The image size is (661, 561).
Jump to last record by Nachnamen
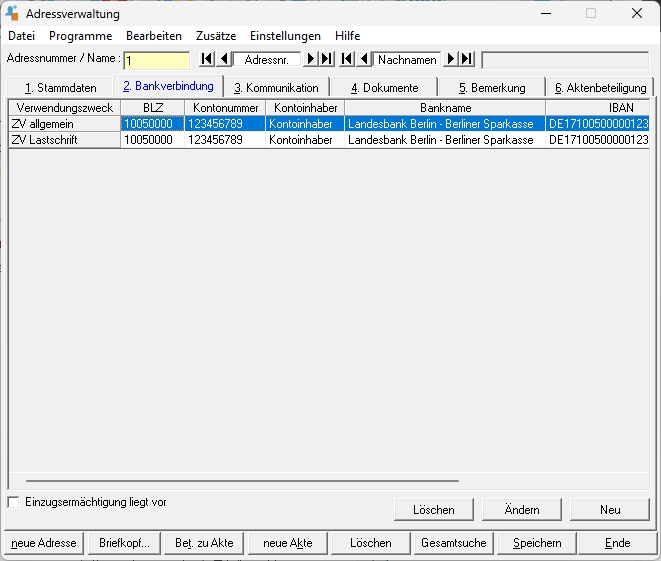pyautogui.click(x=466, y=60)
